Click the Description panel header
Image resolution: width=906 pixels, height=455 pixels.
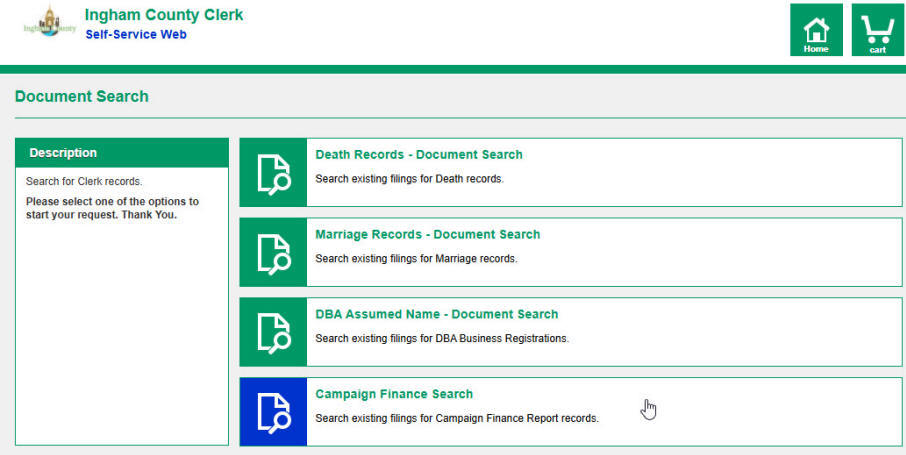click(x=122, y=153)
